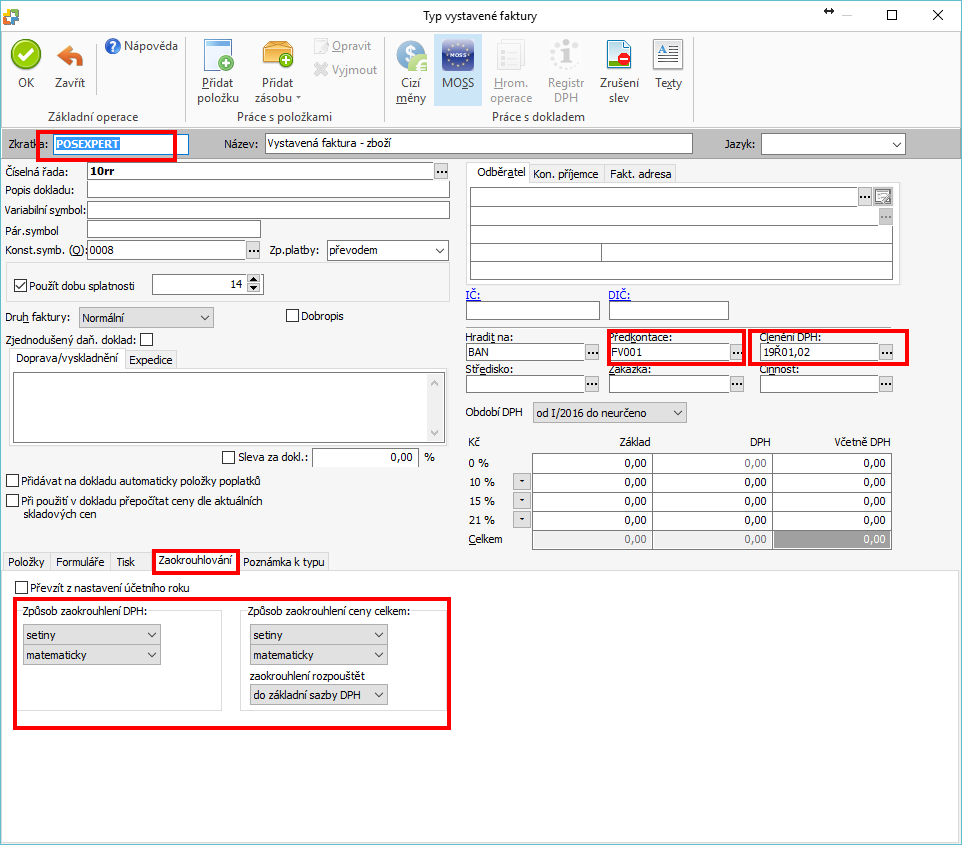The width and height of the screenshot is (962, 845).
Task: Open the Zp.platby dropdown
Action: (388, 250)
